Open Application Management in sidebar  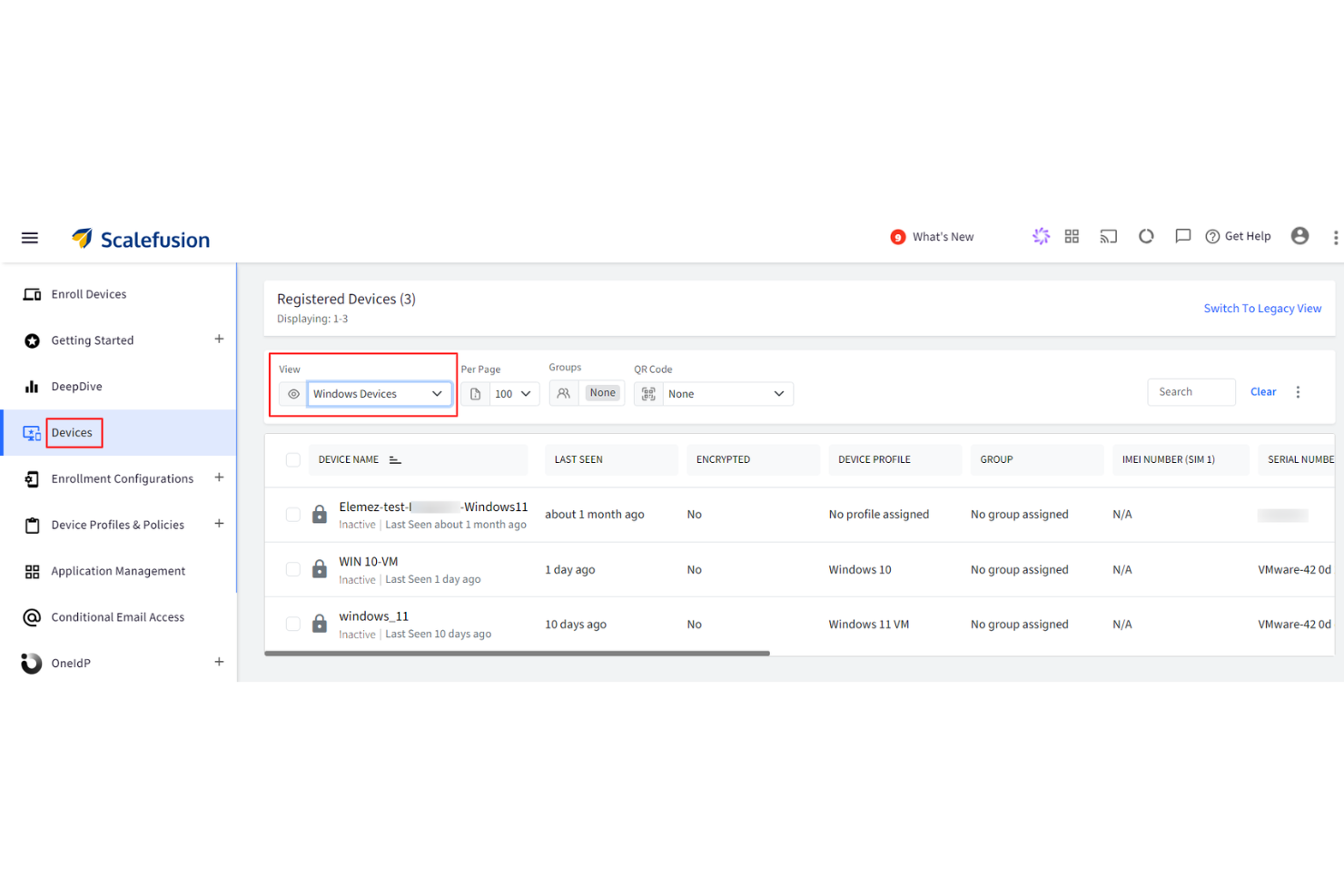tap(118, 571)
